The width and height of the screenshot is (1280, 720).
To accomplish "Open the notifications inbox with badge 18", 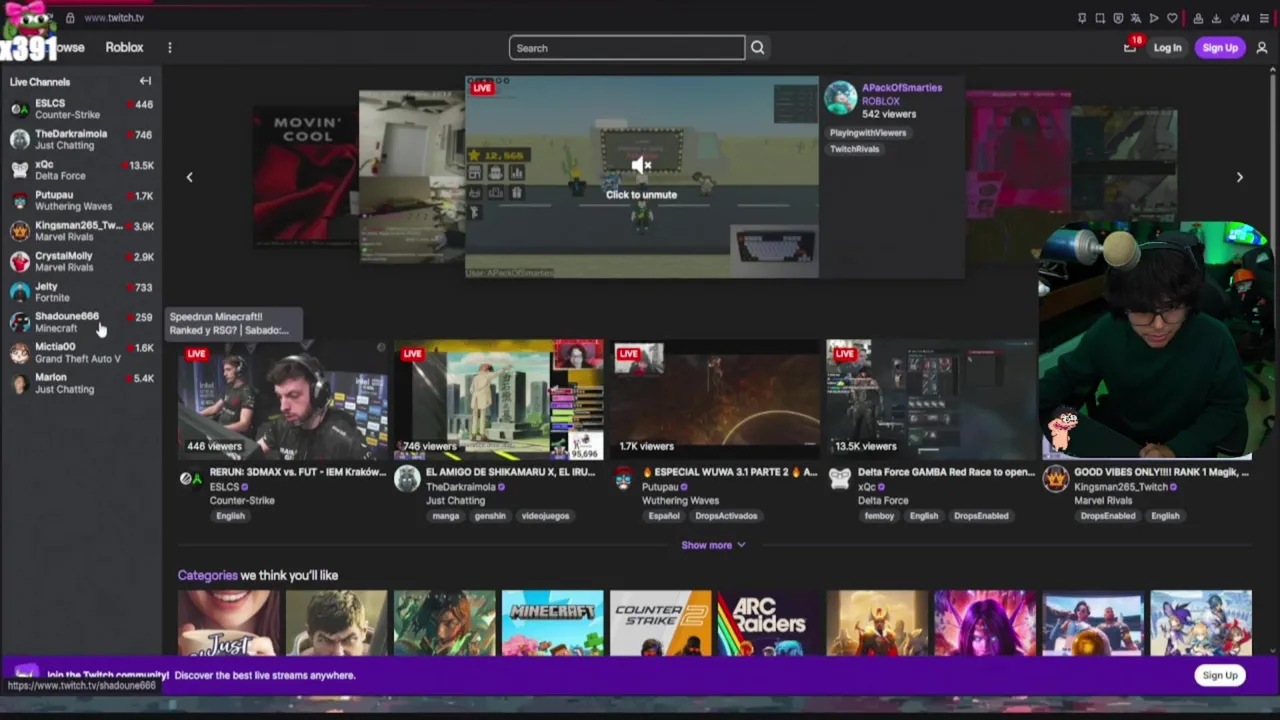I will coord(1131,46).
